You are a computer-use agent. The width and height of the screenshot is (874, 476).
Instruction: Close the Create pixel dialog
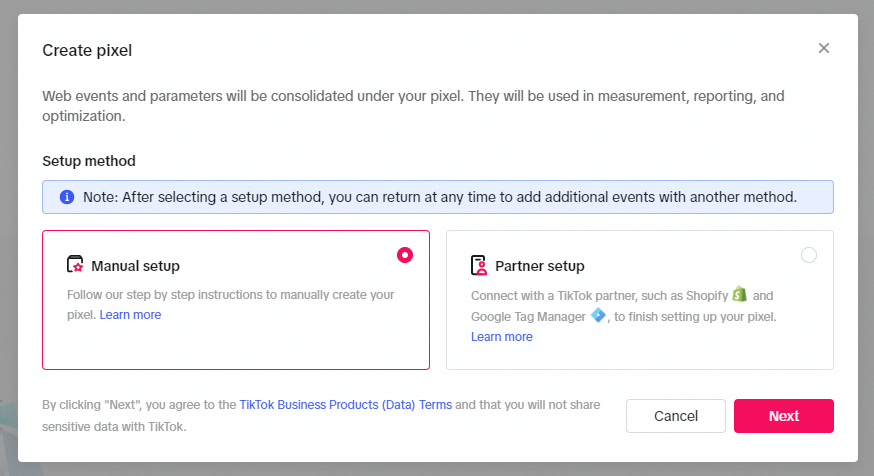823,48
